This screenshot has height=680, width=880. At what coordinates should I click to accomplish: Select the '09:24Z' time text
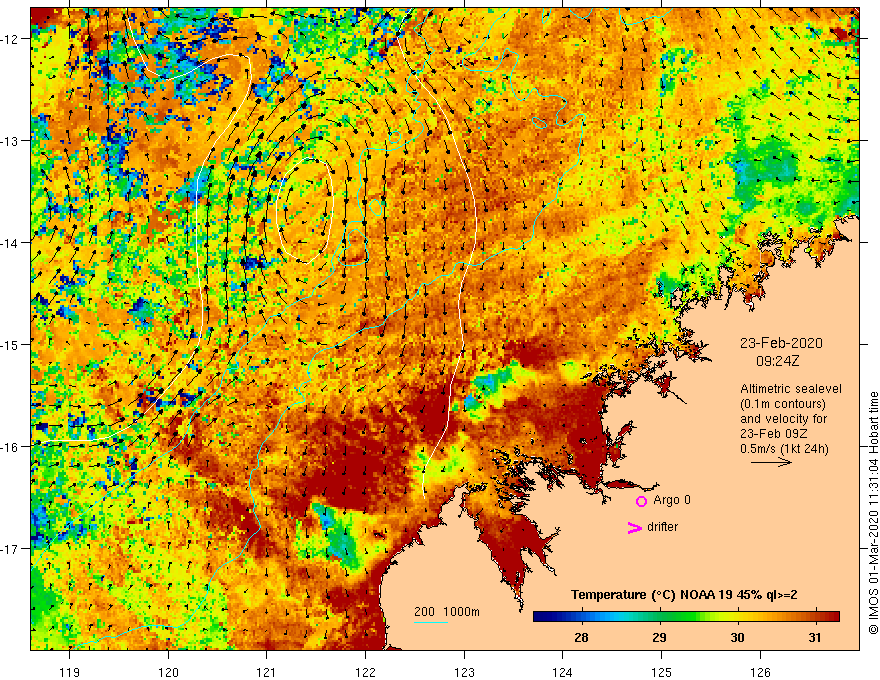tap(777, 361)
